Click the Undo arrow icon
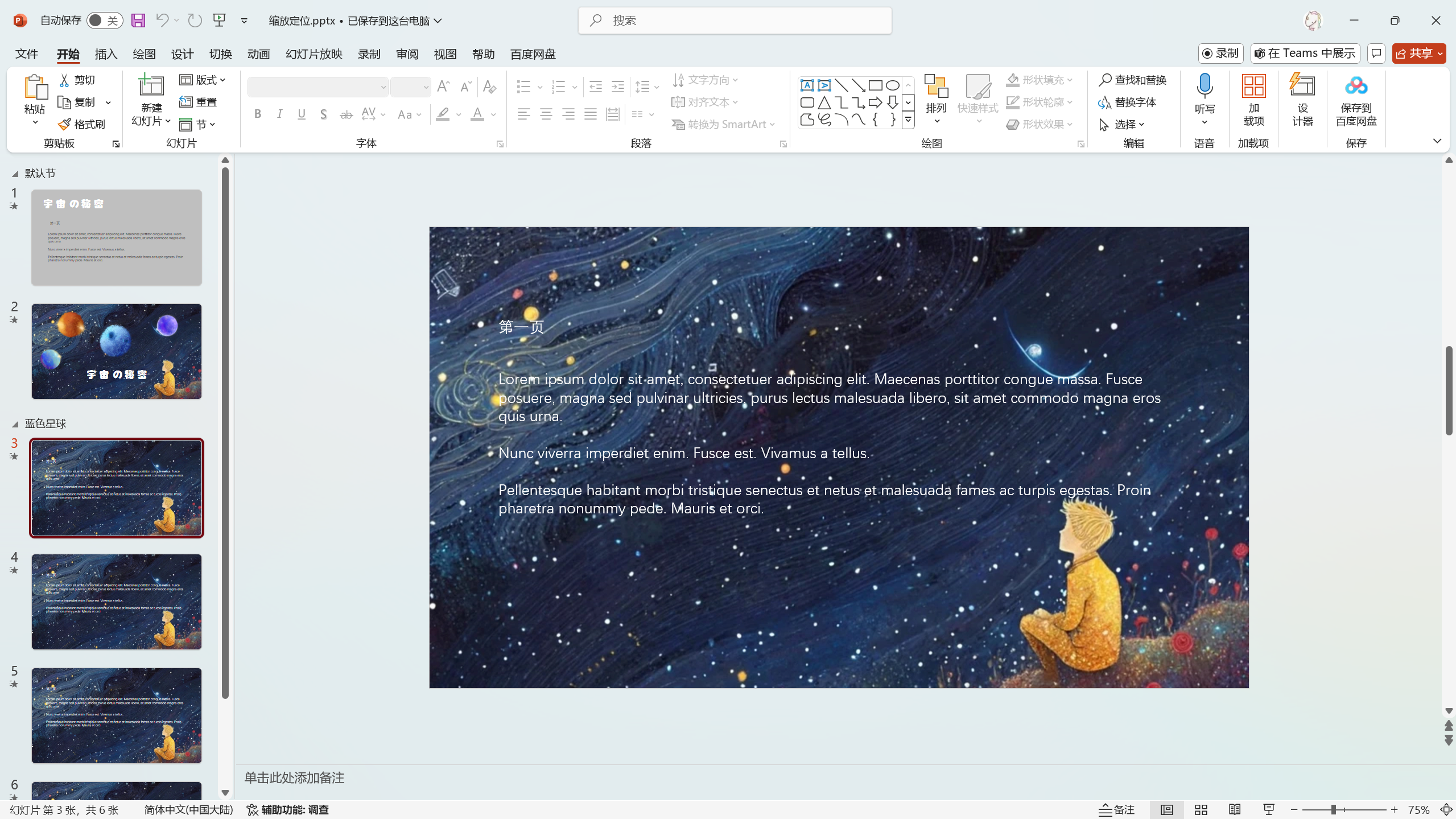The image size is (1456, 819). (162, 20)
